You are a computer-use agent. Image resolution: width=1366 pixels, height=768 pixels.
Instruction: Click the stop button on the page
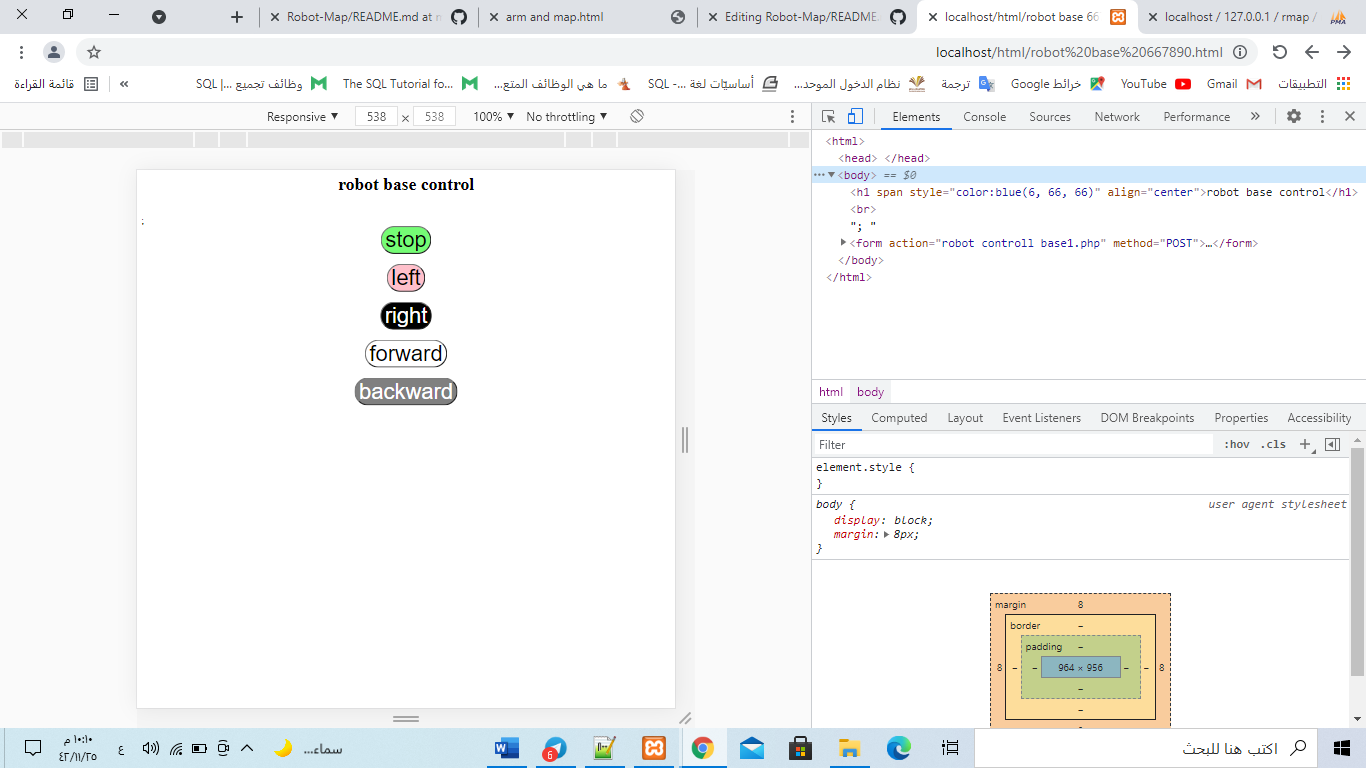(406, 240)
